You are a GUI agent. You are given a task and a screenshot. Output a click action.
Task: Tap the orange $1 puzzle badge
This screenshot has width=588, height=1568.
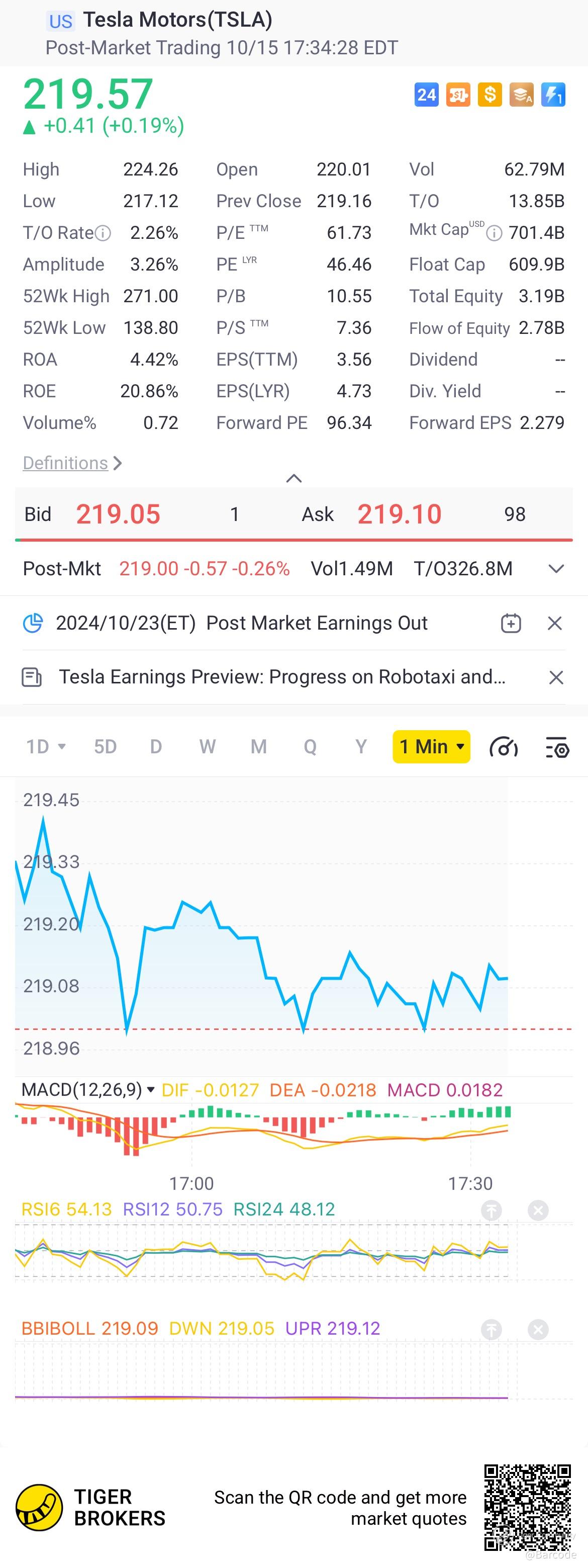458,95
